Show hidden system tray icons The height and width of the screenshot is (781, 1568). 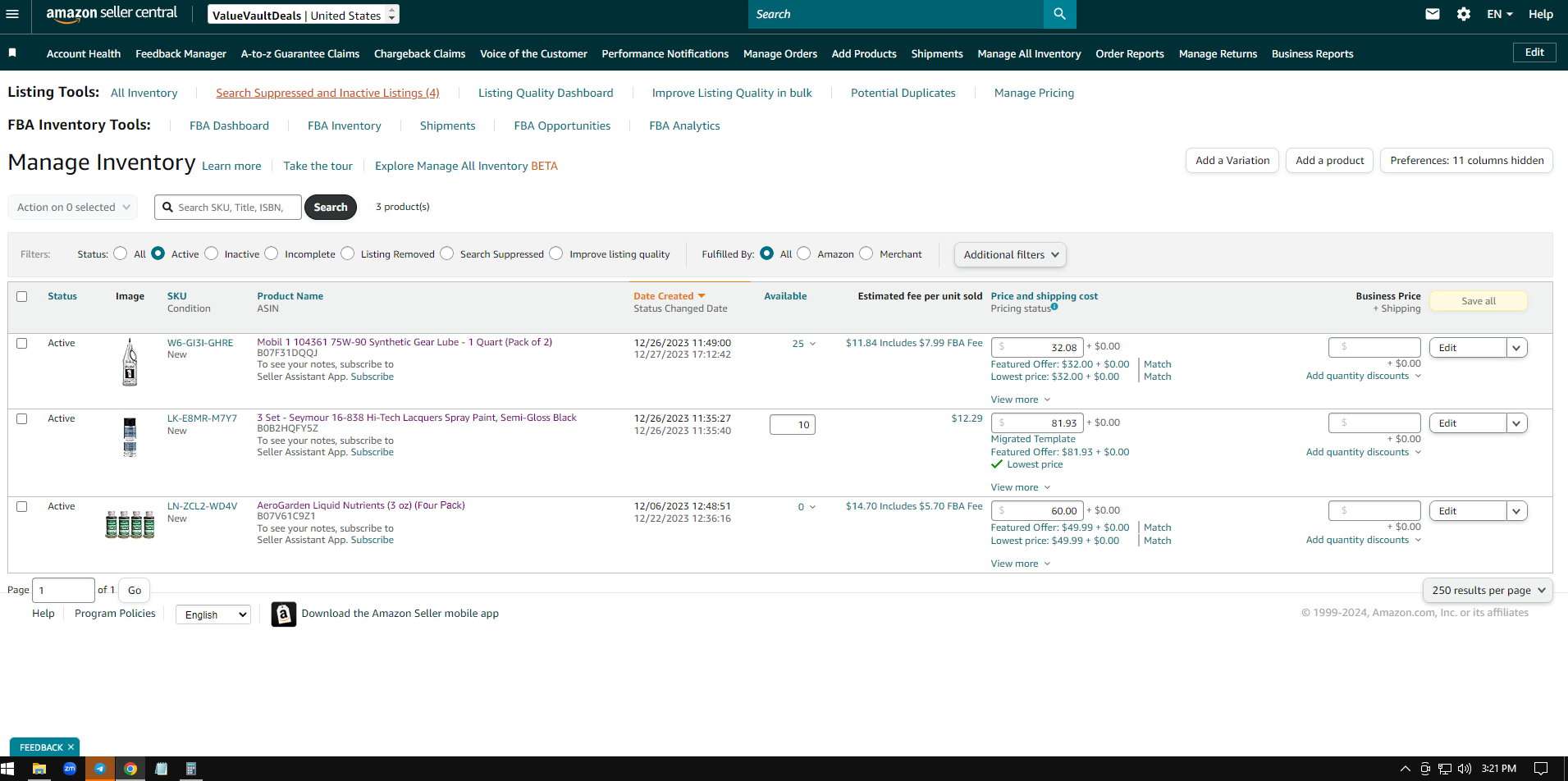point(1406,769)
